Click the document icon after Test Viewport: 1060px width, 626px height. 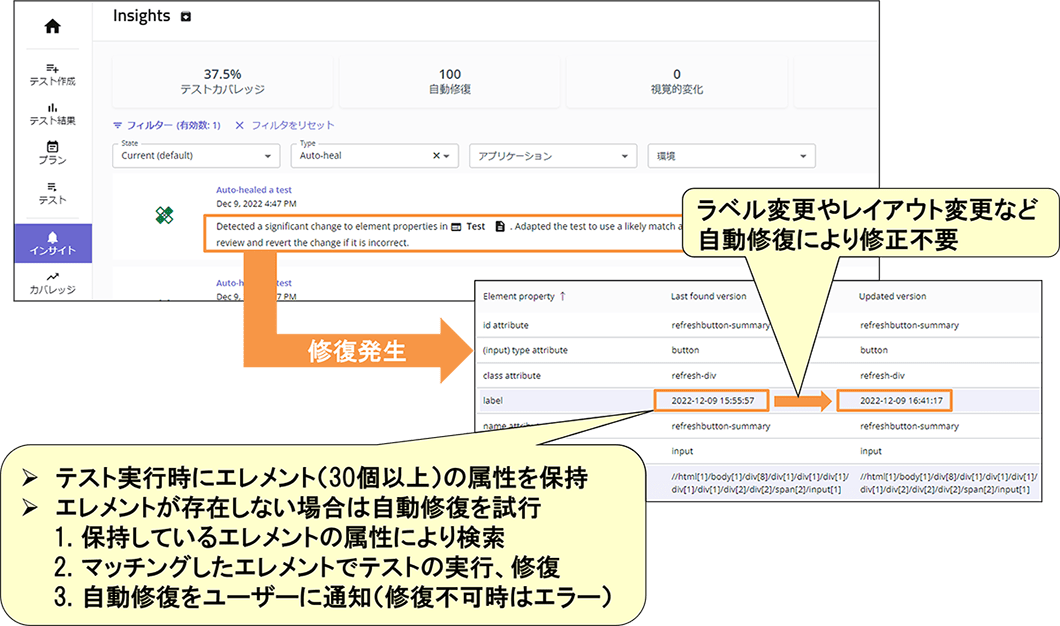[500, 227]
